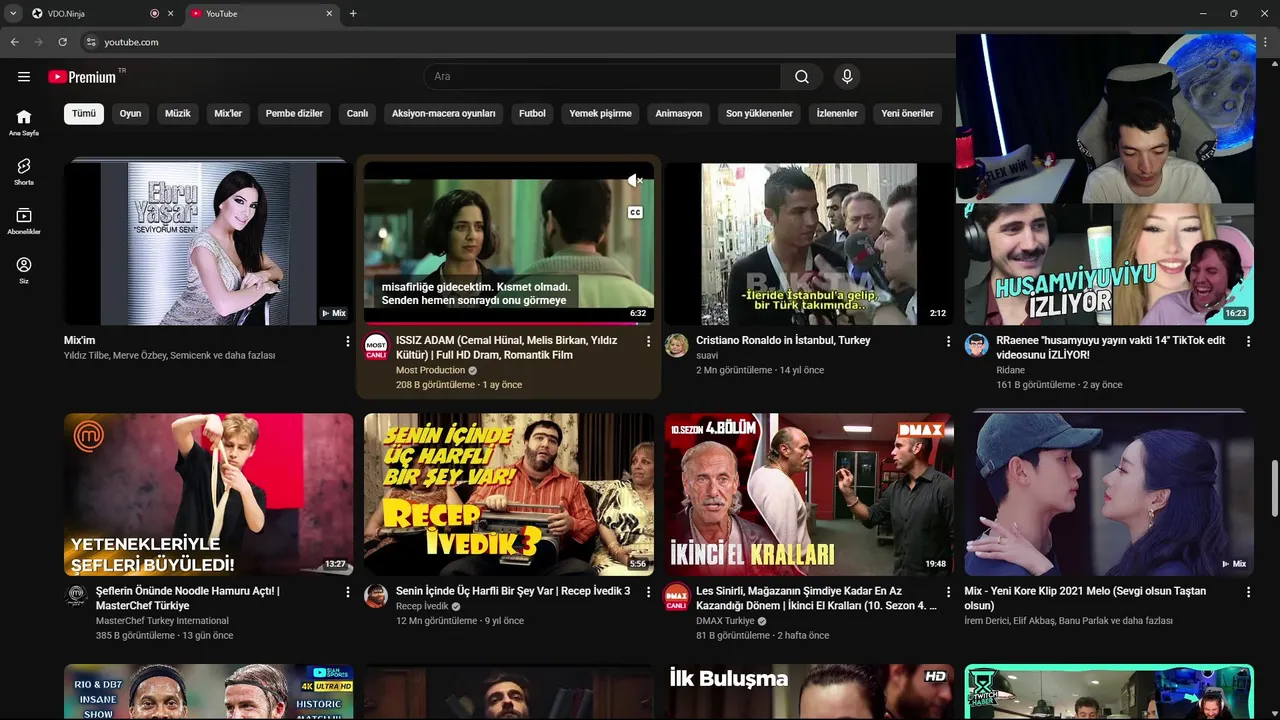Toggle captions on the ISSIZ ADAM preview
1280x720 pixels.
[635, 212]
